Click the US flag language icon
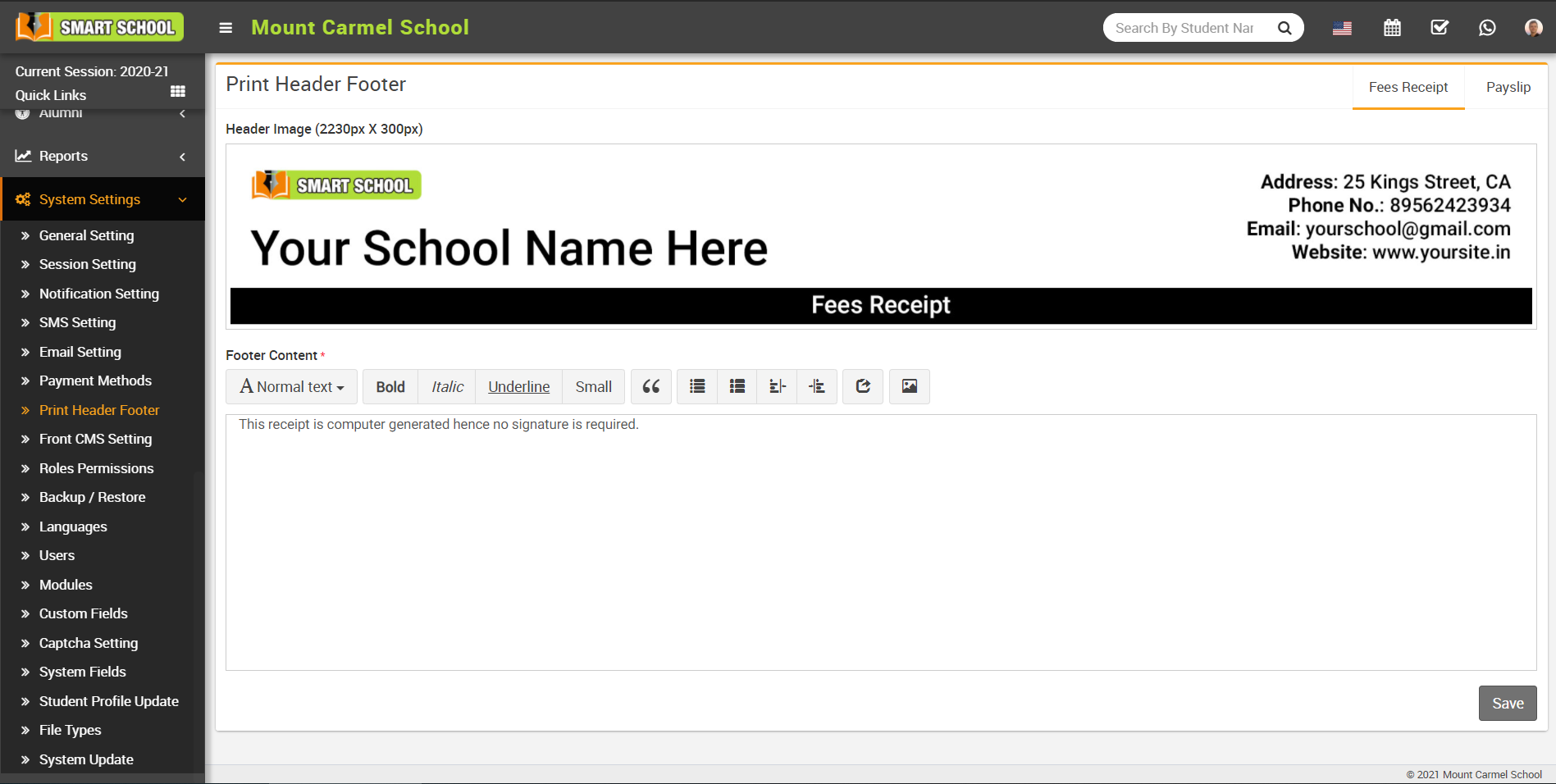The width and height of the screenshot is (1556, 784). click(x=1342, y=28)
